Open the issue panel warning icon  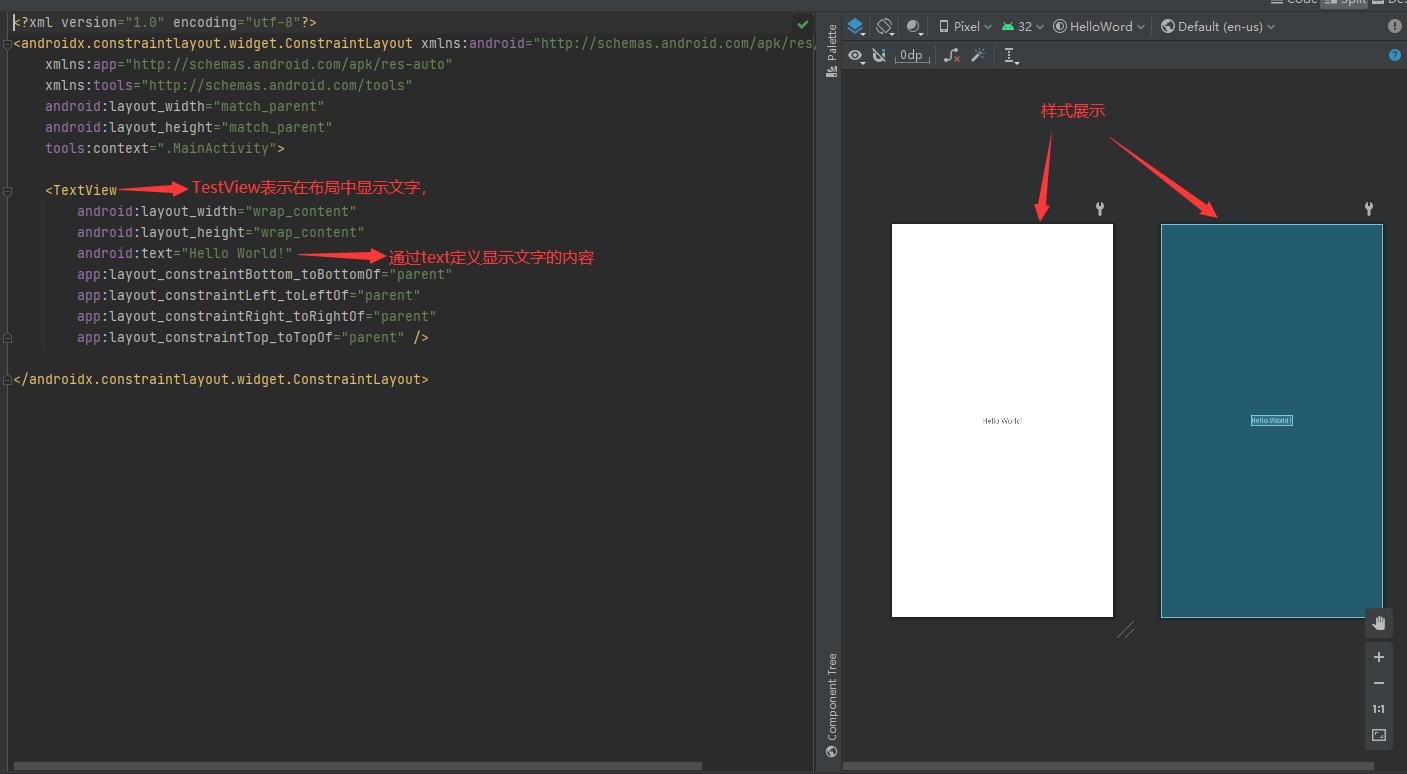pyautogui.click(x=1395, y=27)
